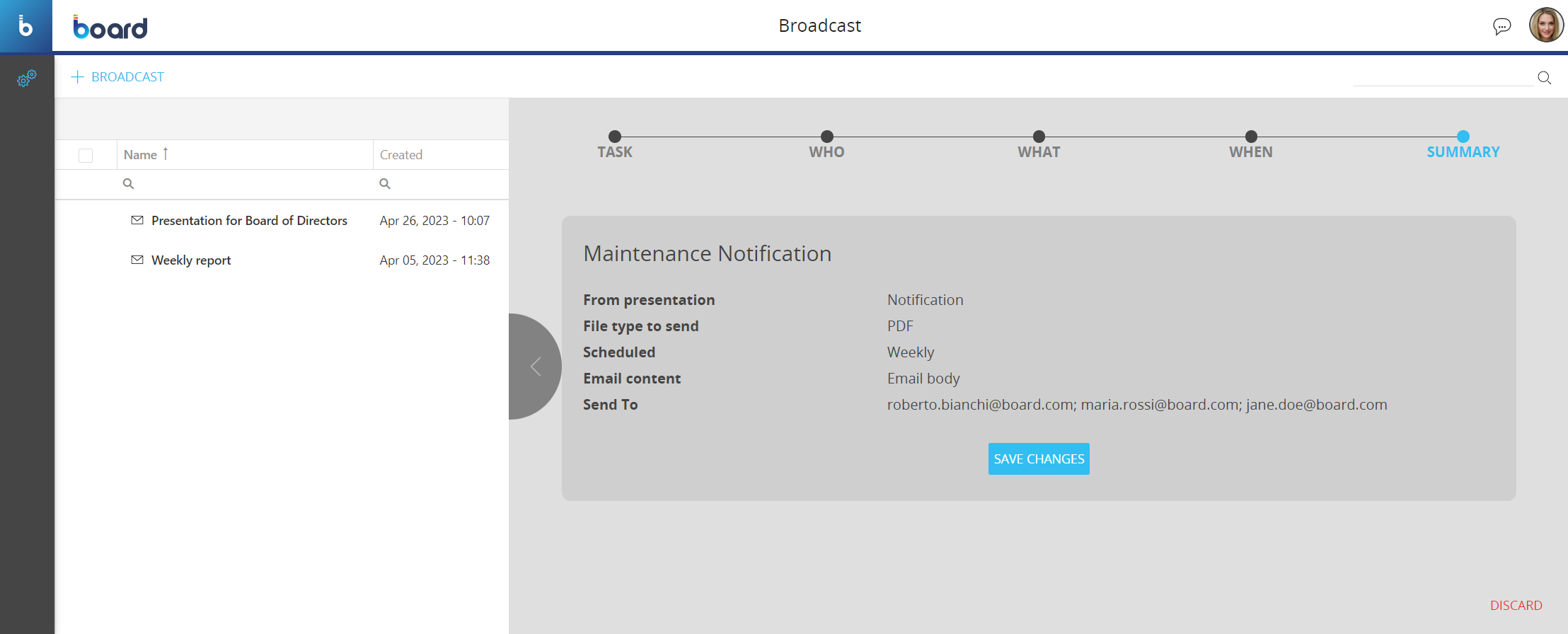Click the DISCARD link

1516,606
